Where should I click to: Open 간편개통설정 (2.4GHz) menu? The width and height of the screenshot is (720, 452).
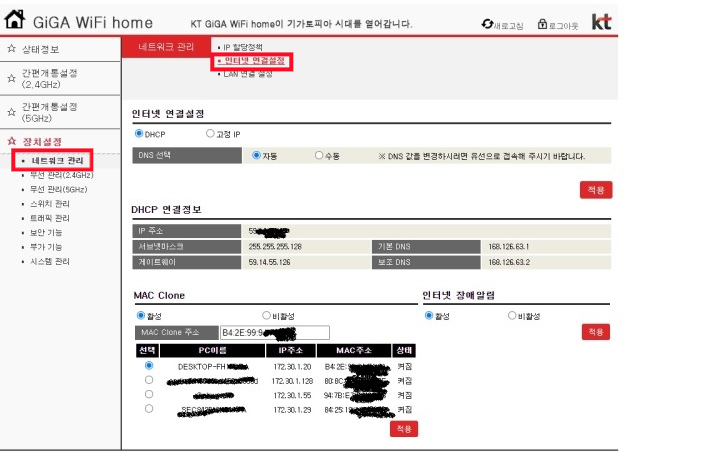coord(50,79)
